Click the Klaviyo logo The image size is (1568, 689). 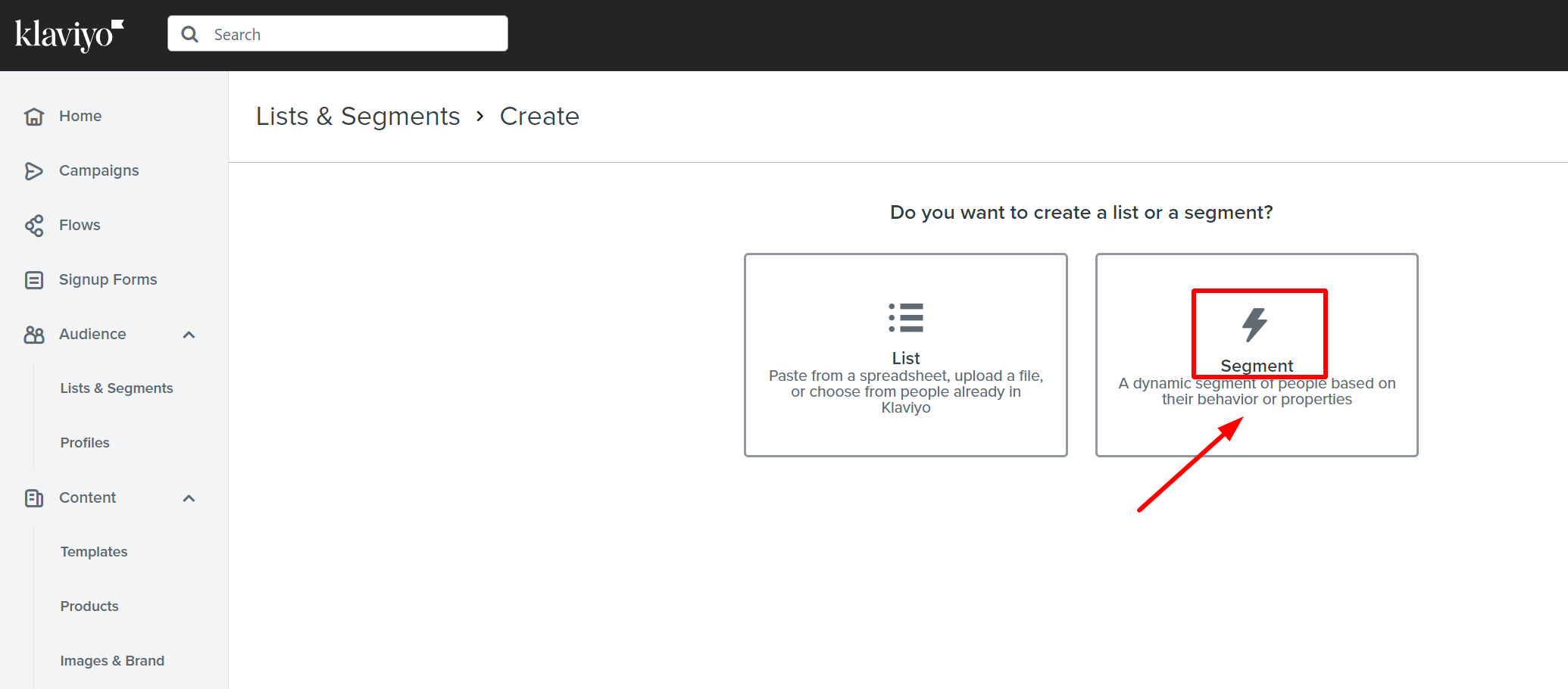[x=69, y=35]
